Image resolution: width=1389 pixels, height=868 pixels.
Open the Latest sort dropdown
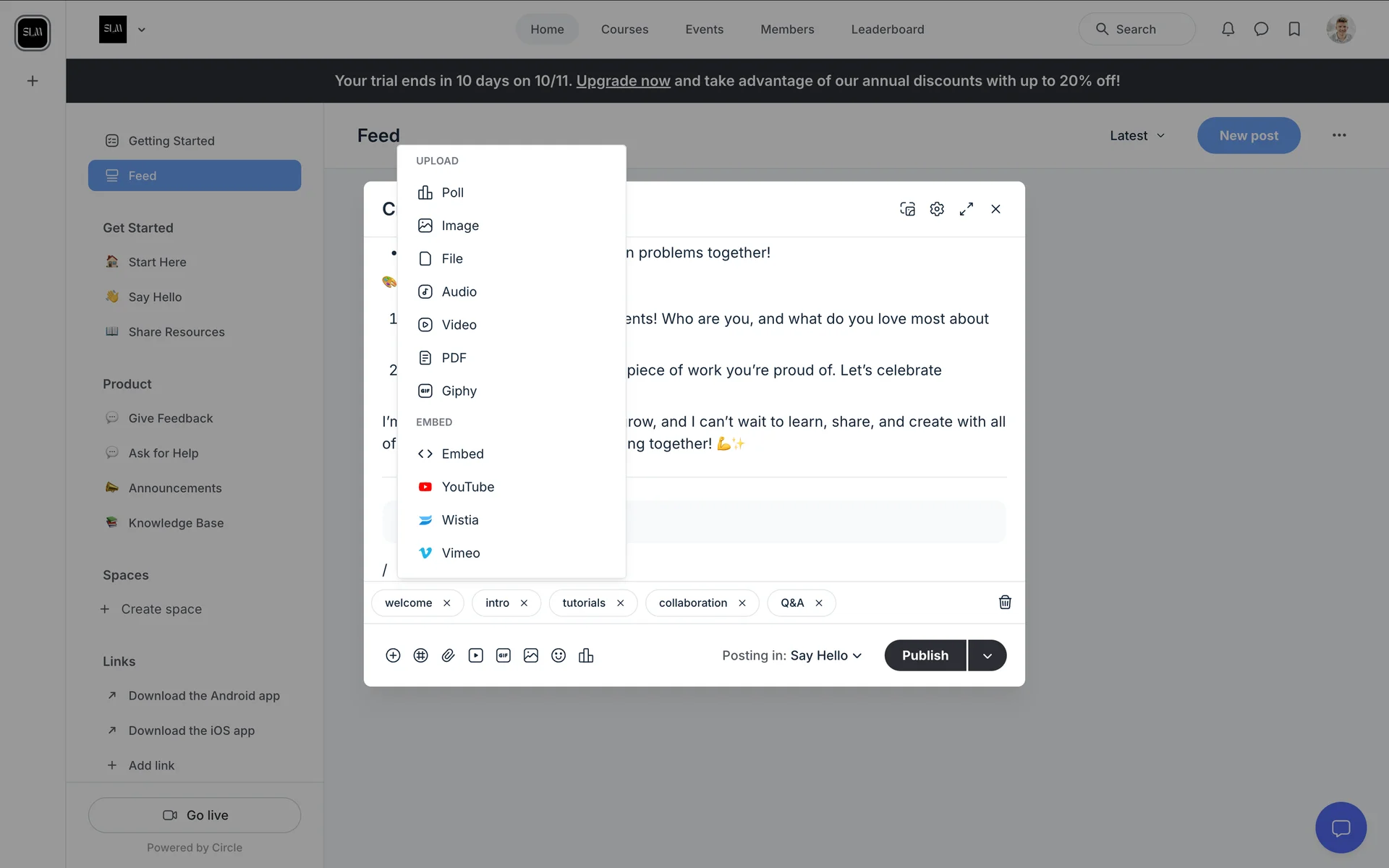click(1137, 135)
